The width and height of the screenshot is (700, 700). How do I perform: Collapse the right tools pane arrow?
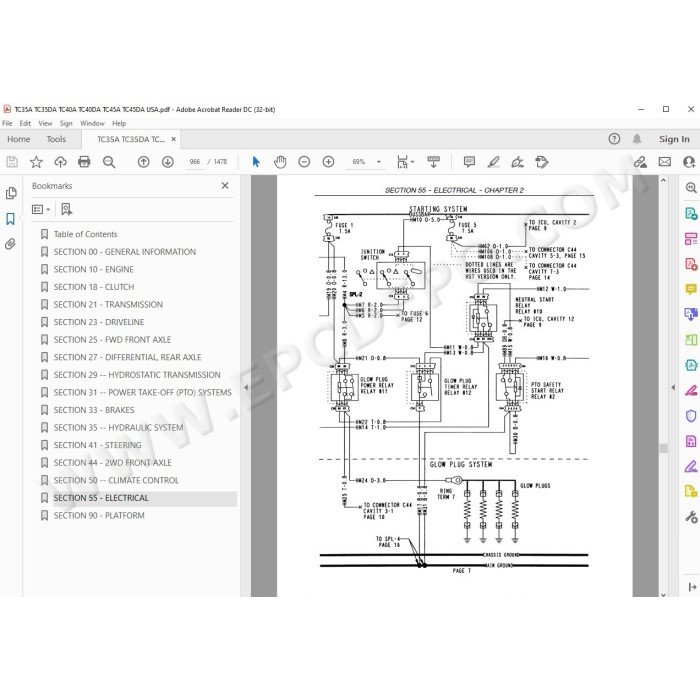[673, 388]
